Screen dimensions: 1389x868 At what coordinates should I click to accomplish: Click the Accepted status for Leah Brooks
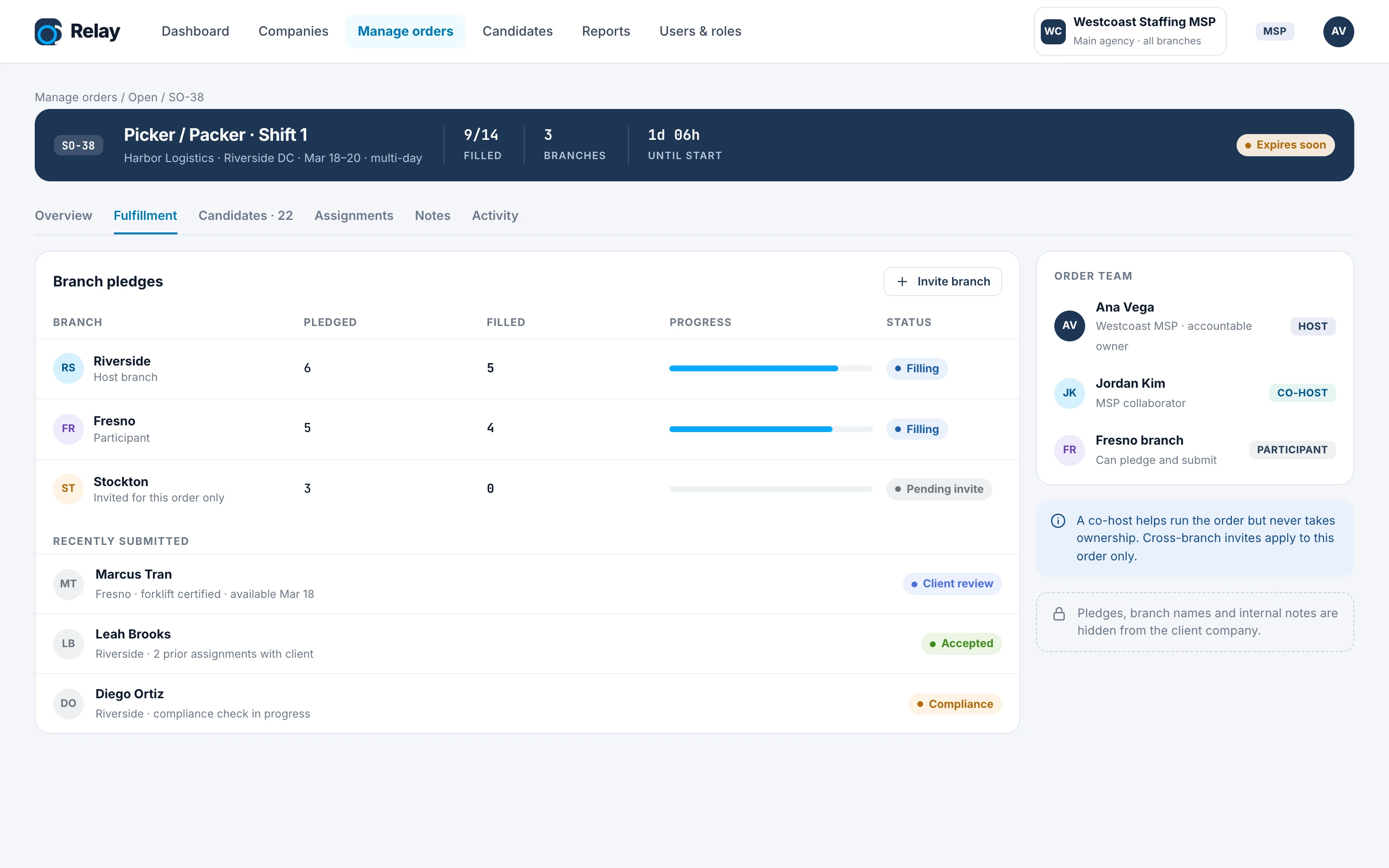coord(961,644)
